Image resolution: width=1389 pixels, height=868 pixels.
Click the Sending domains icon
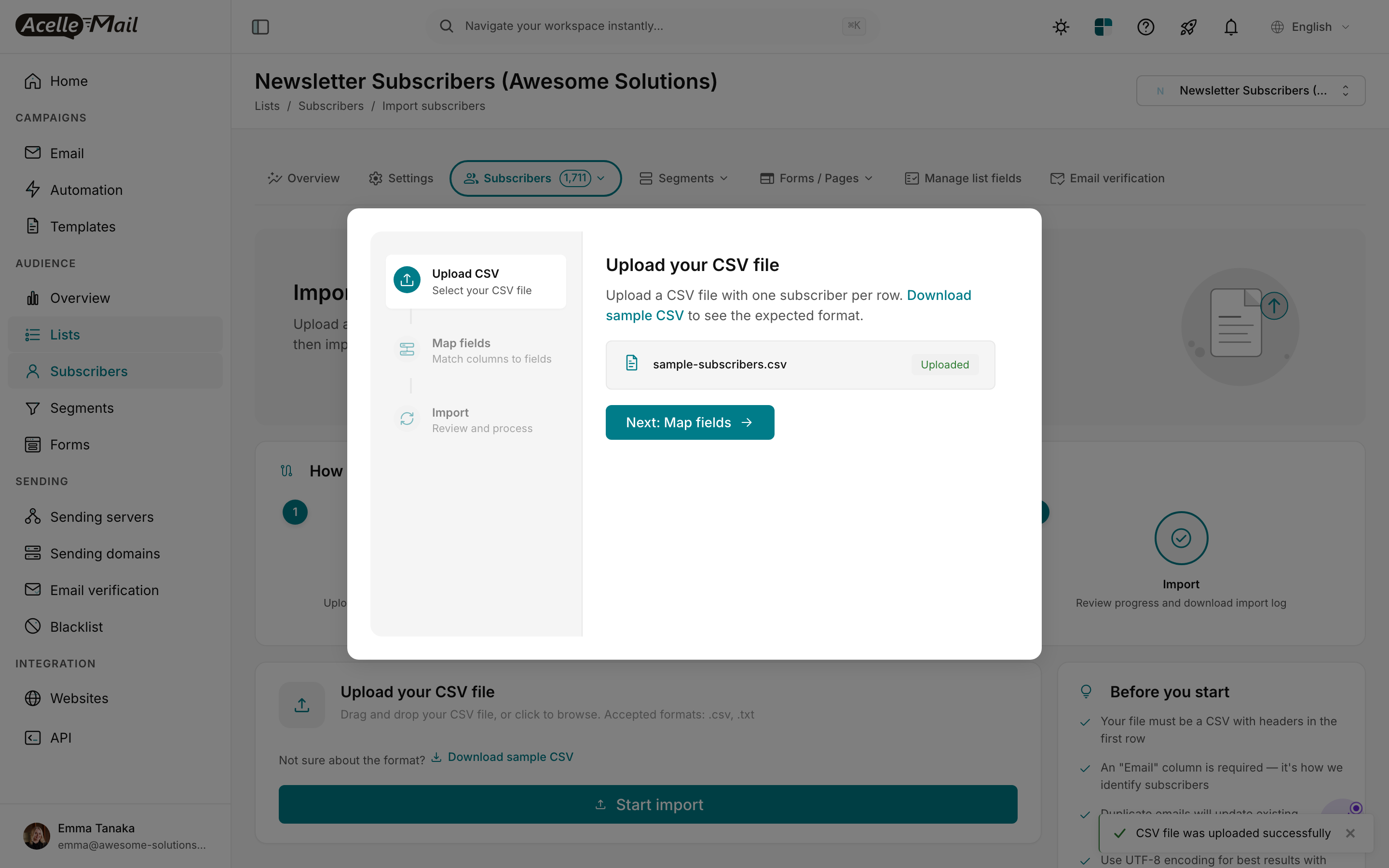pos(33,554)
